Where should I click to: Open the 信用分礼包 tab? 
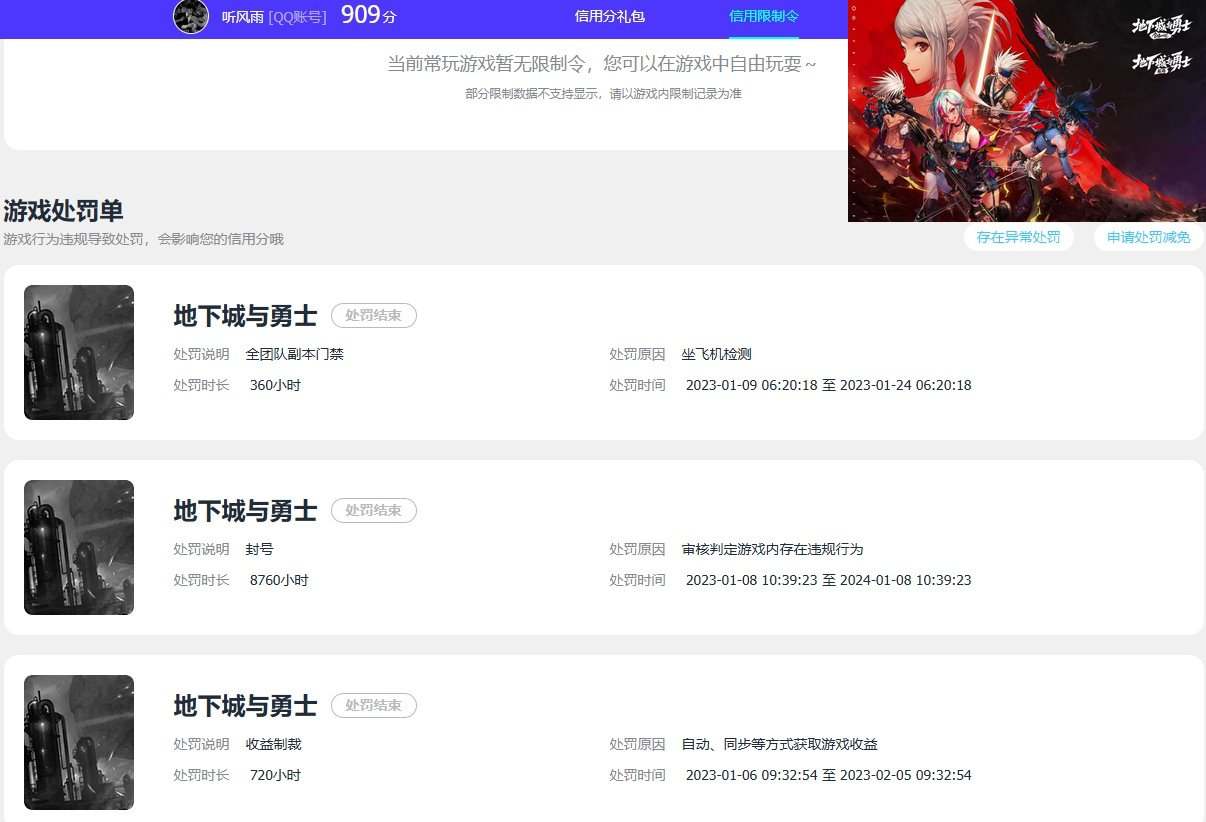(610, 16)
